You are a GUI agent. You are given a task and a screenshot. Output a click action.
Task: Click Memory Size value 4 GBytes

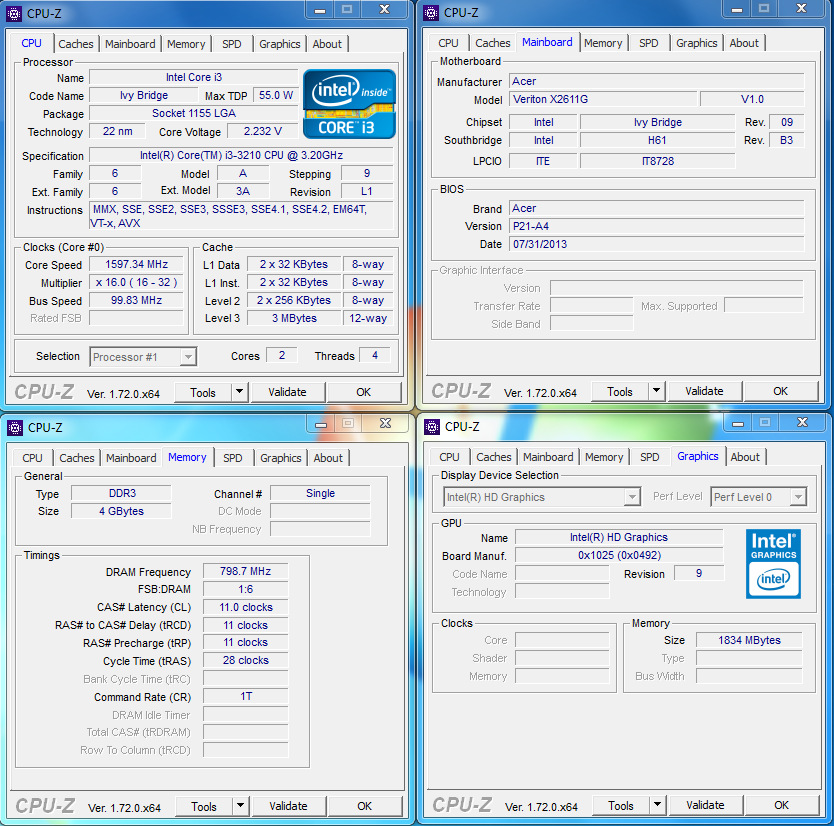click(x=121, y=511)
